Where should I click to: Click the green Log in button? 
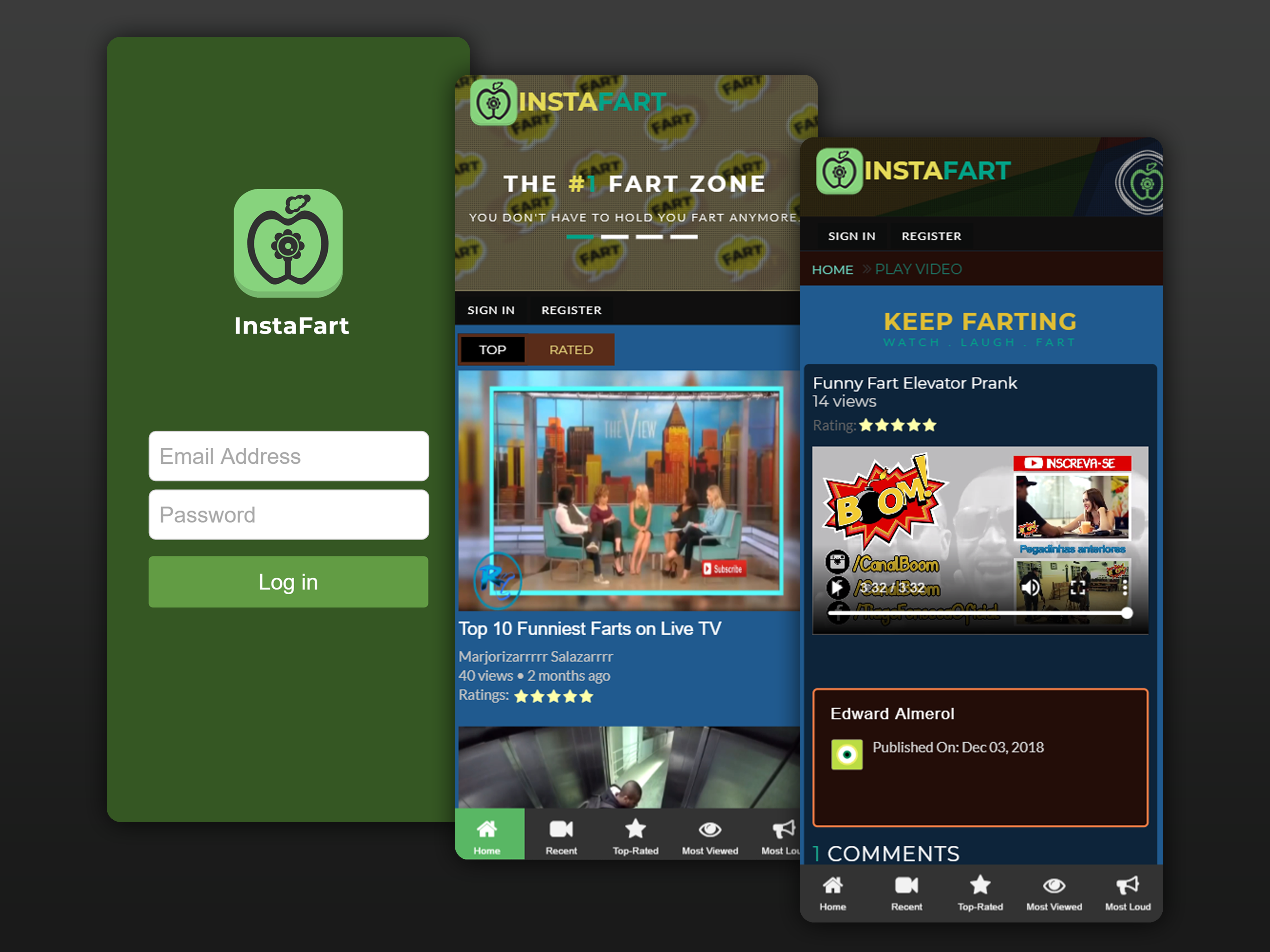(x=288, y=582)
